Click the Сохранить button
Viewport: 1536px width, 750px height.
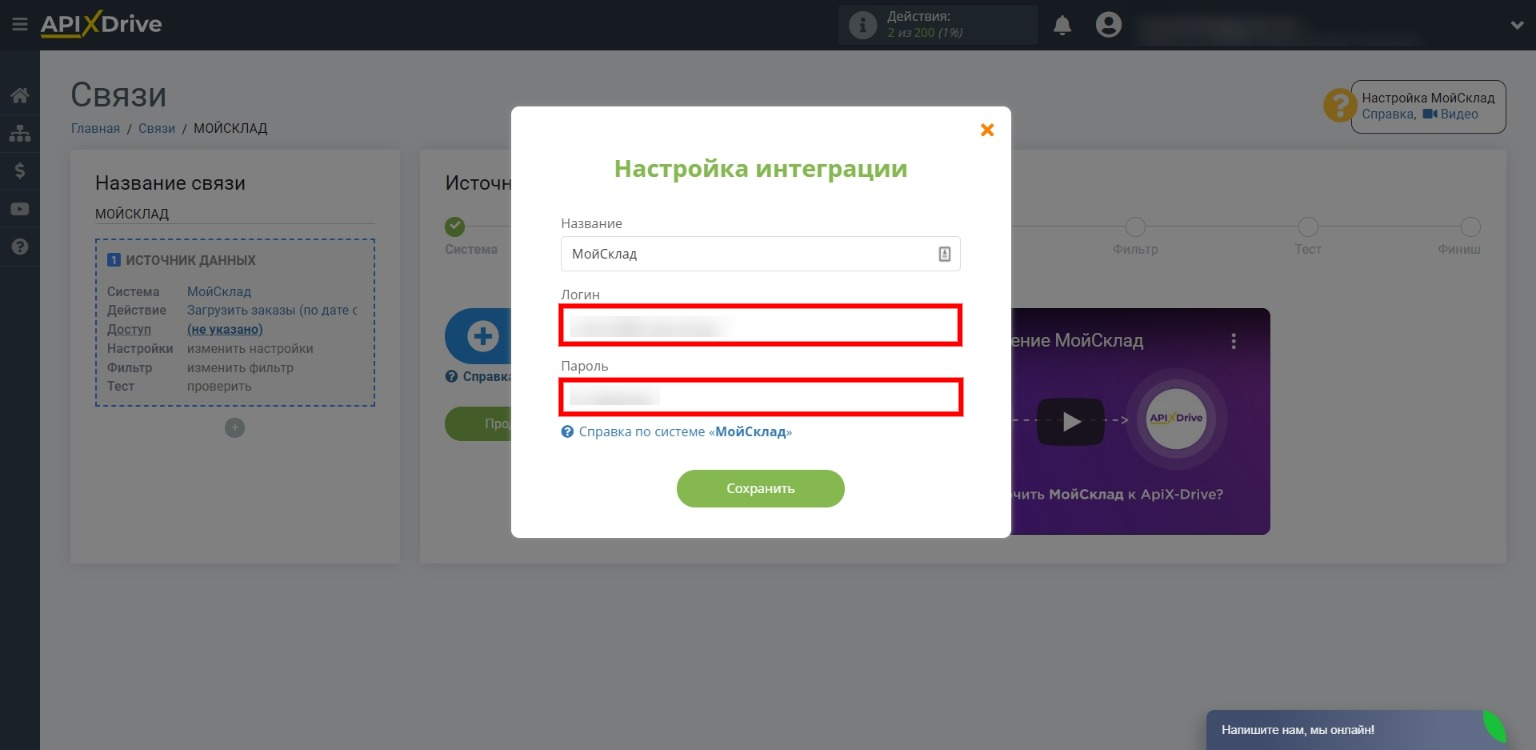(760, 489)
